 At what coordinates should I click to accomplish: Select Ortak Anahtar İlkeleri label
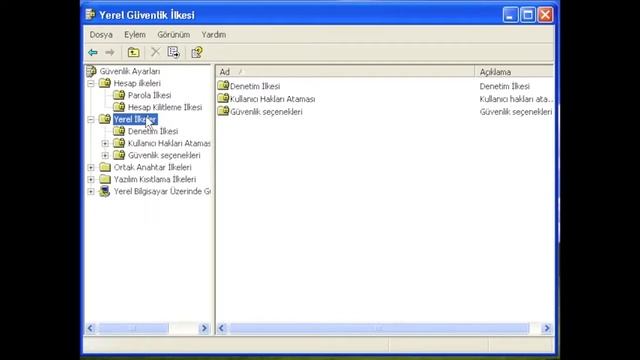[152, 167]
